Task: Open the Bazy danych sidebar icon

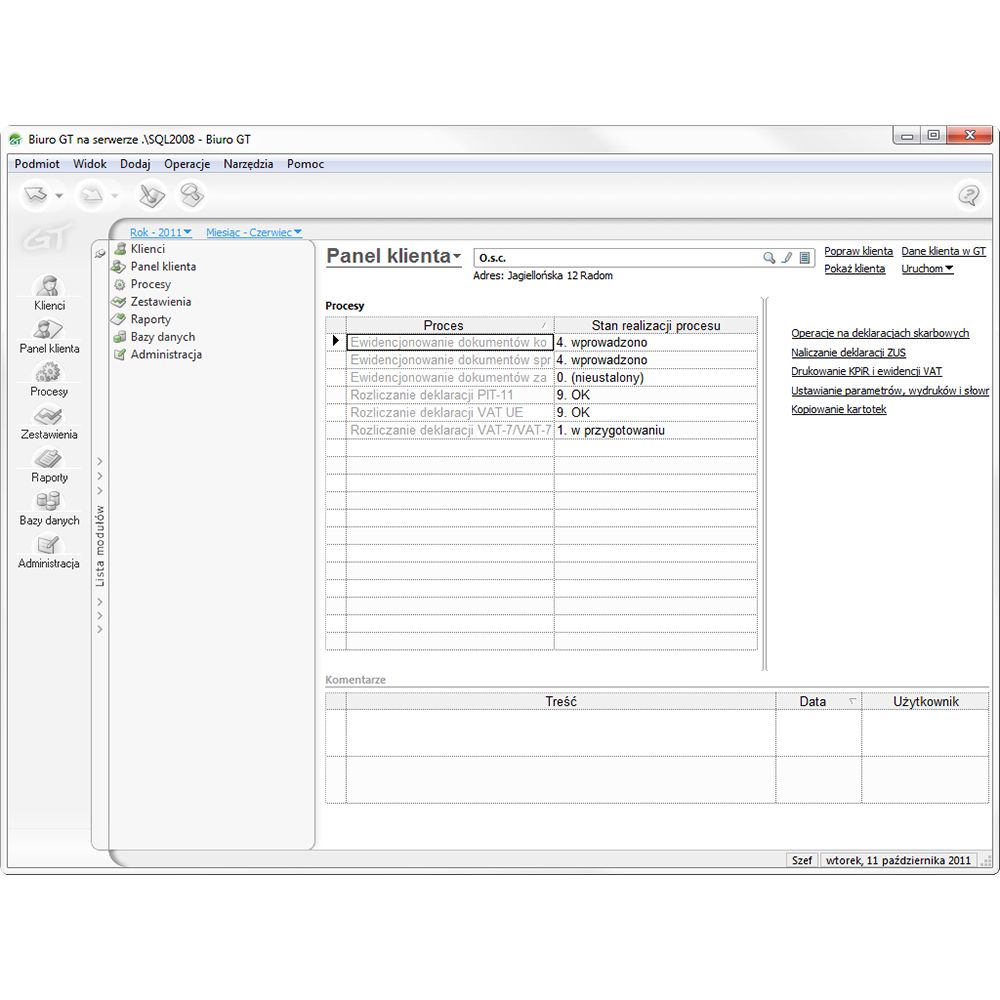Action: [x=49, y=502]
